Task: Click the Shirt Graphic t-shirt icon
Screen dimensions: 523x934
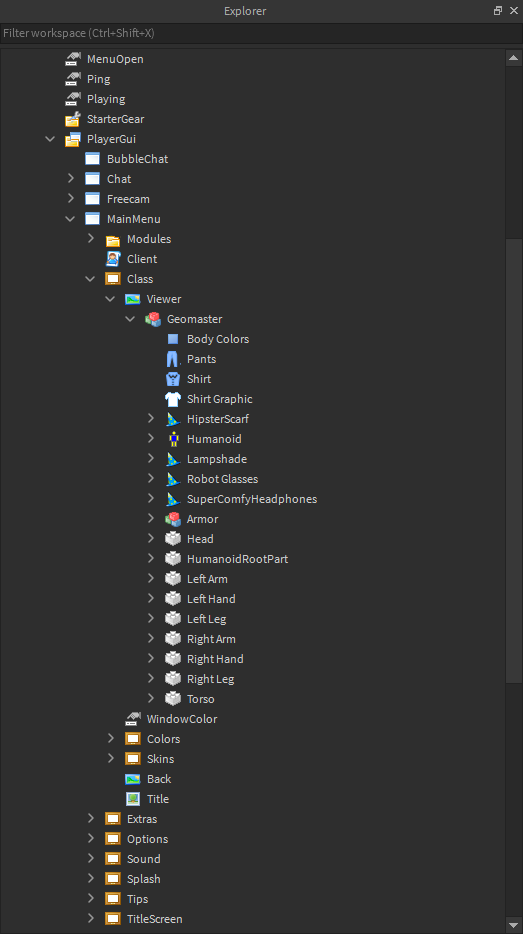Action: (173, 399)
